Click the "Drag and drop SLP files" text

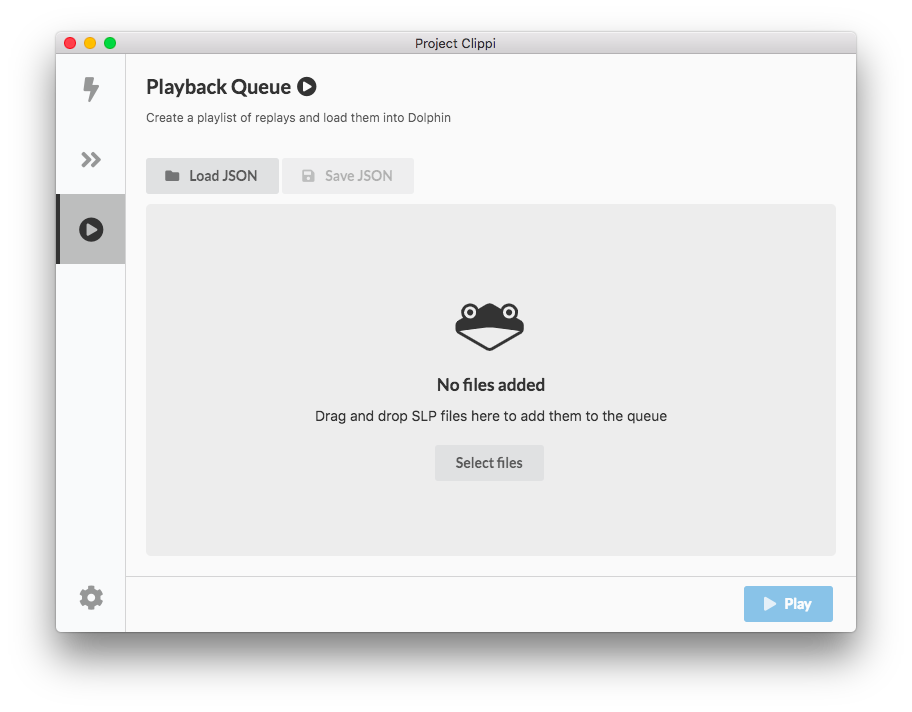pos(491,416)
